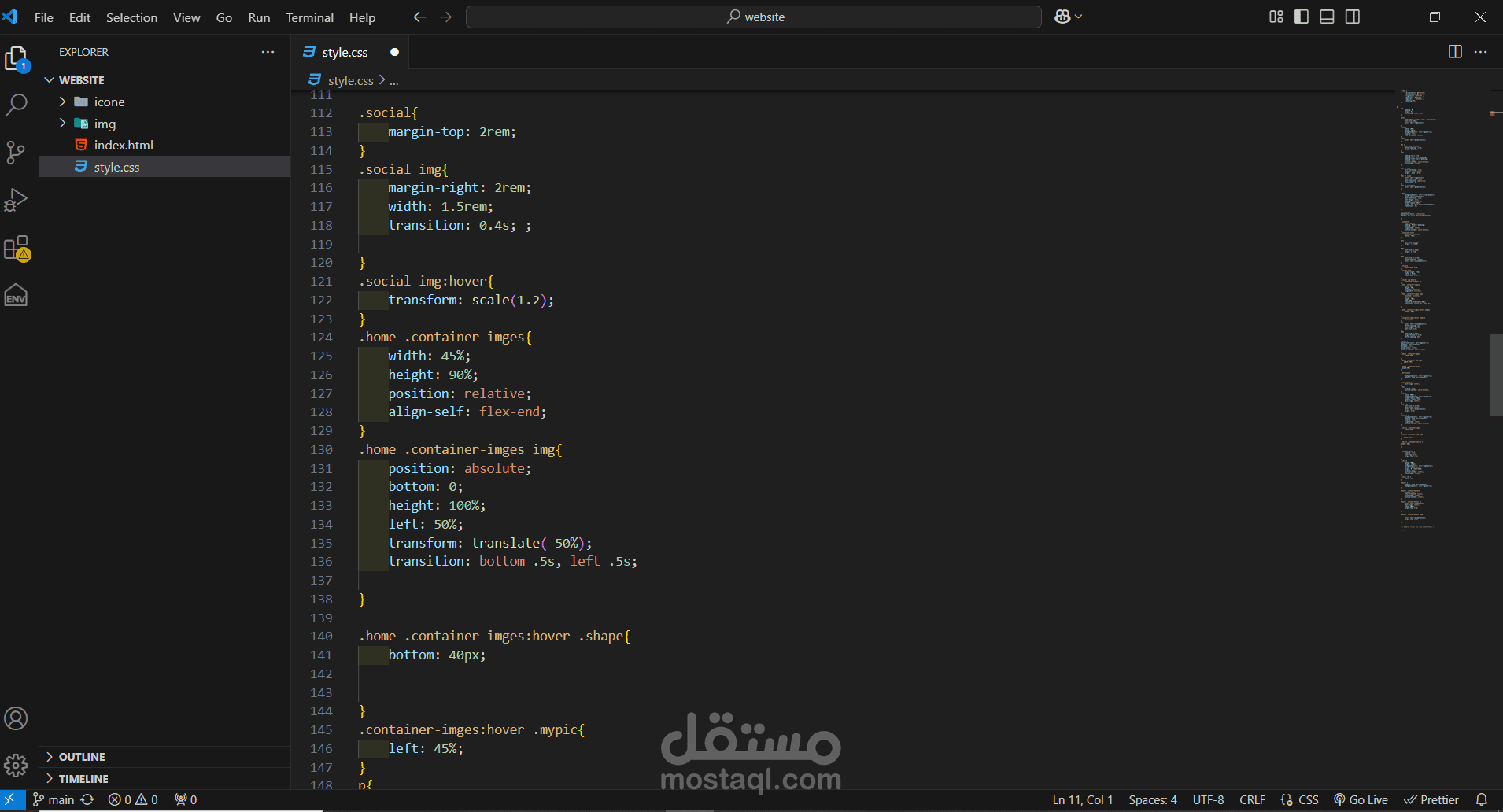Click '.mypic' selector on line 145

tap(556, 729)
